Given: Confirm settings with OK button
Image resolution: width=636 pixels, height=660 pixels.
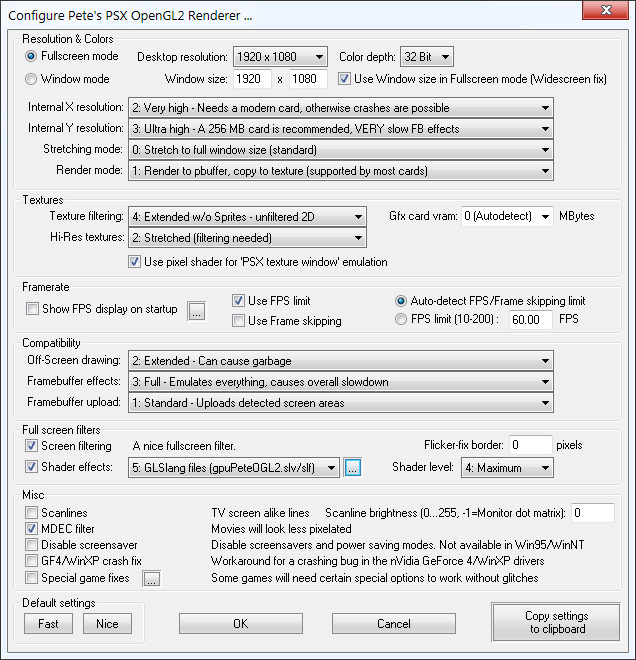Looking at the screenshot, I should coord(241,623).
